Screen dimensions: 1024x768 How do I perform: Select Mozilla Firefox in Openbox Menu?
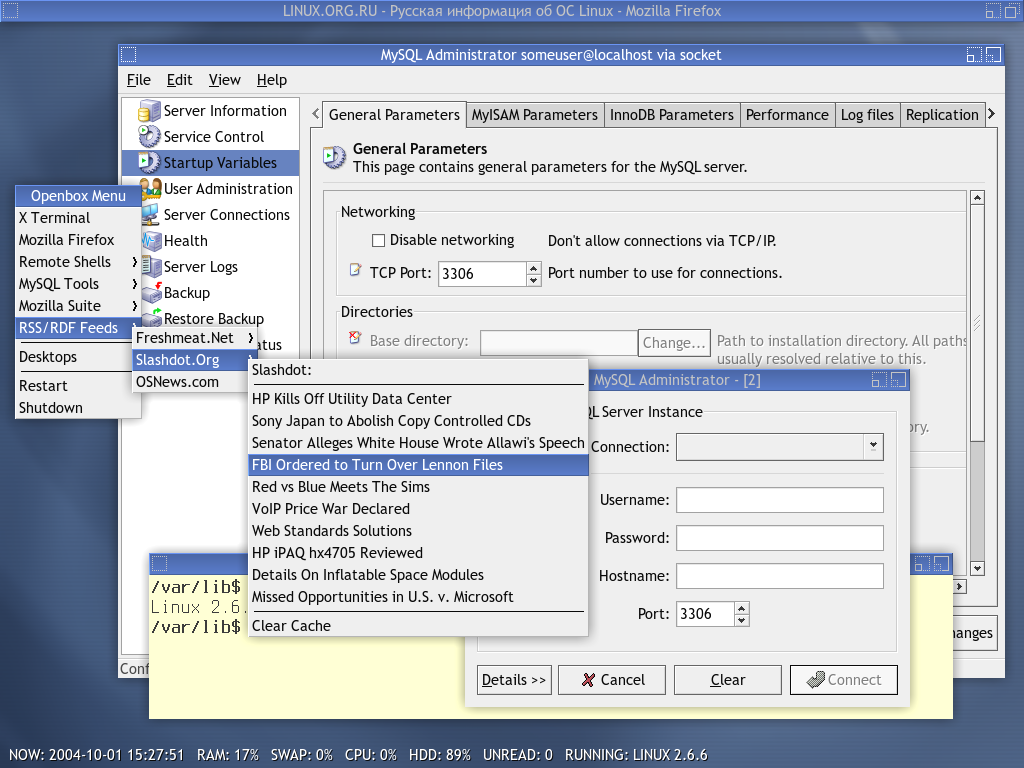tap(78, 240)
